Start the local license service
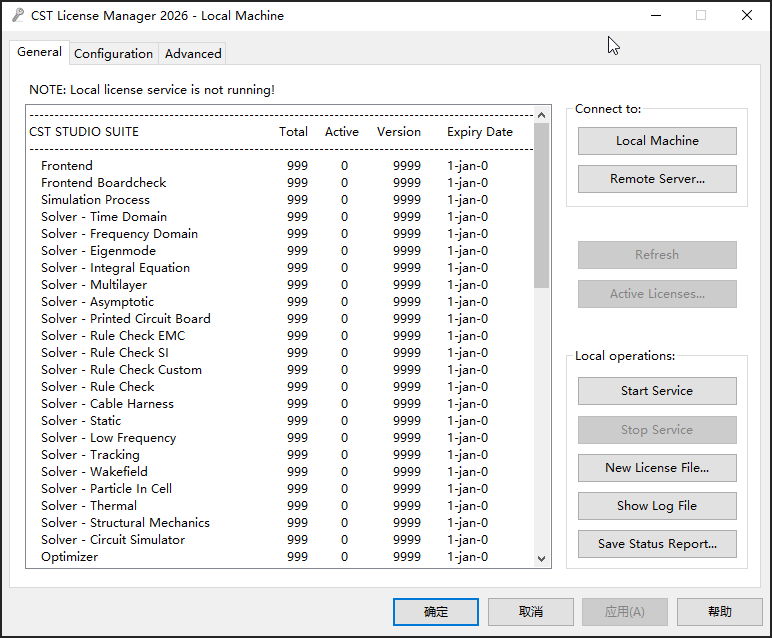Image resolution: width=772 pixels, height=638 pixels. click(x=657, y=391)
